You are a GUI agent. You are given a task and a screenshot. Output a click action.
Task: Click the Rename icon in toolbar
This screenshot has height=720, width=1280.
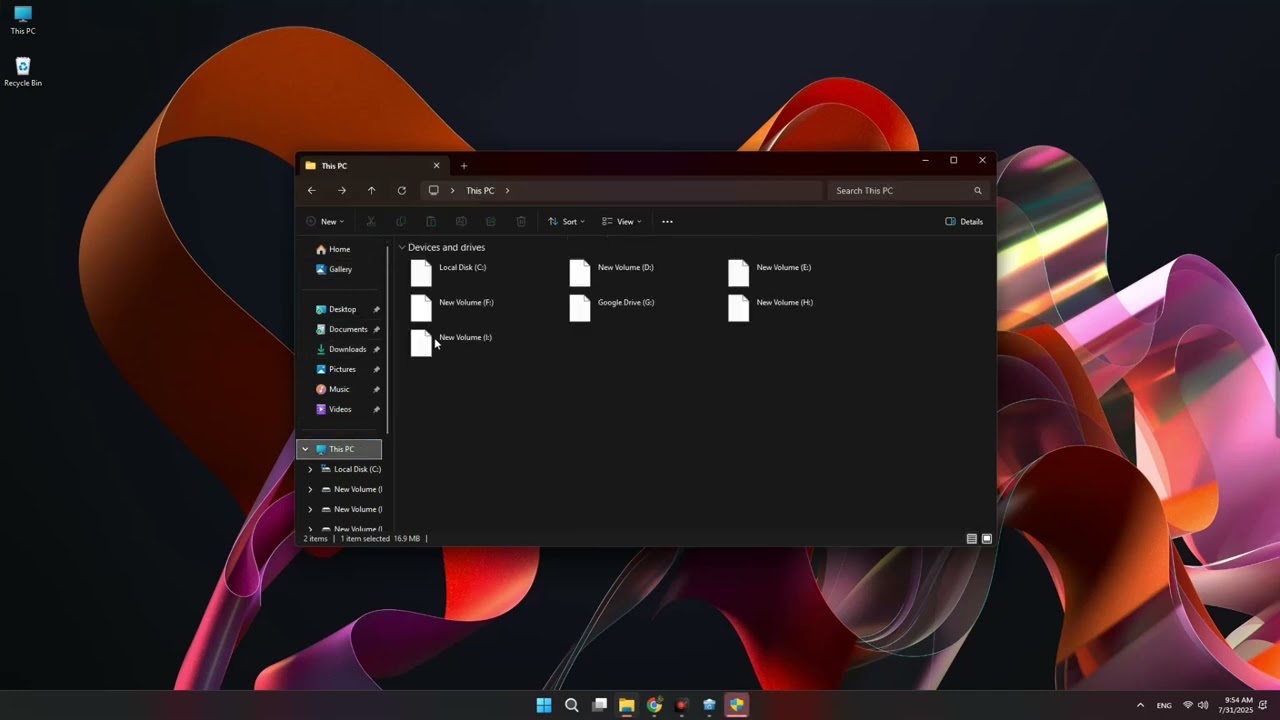(461, 221)
